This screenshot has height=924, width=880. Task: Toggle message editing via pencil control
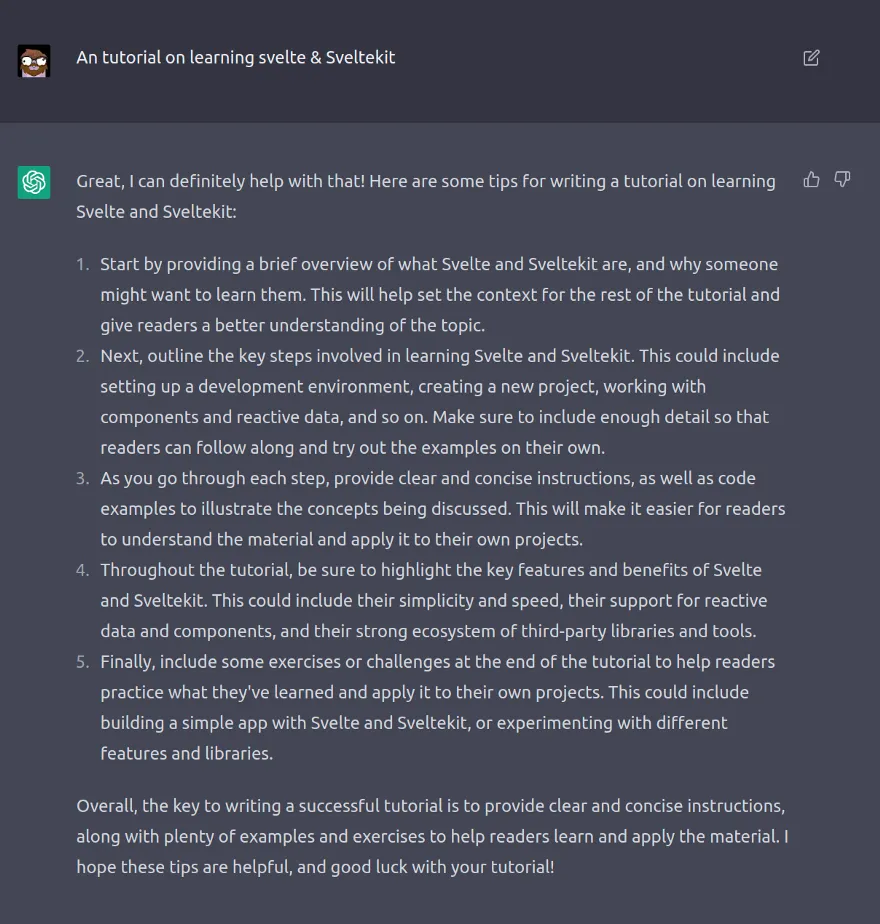[811, 59]
